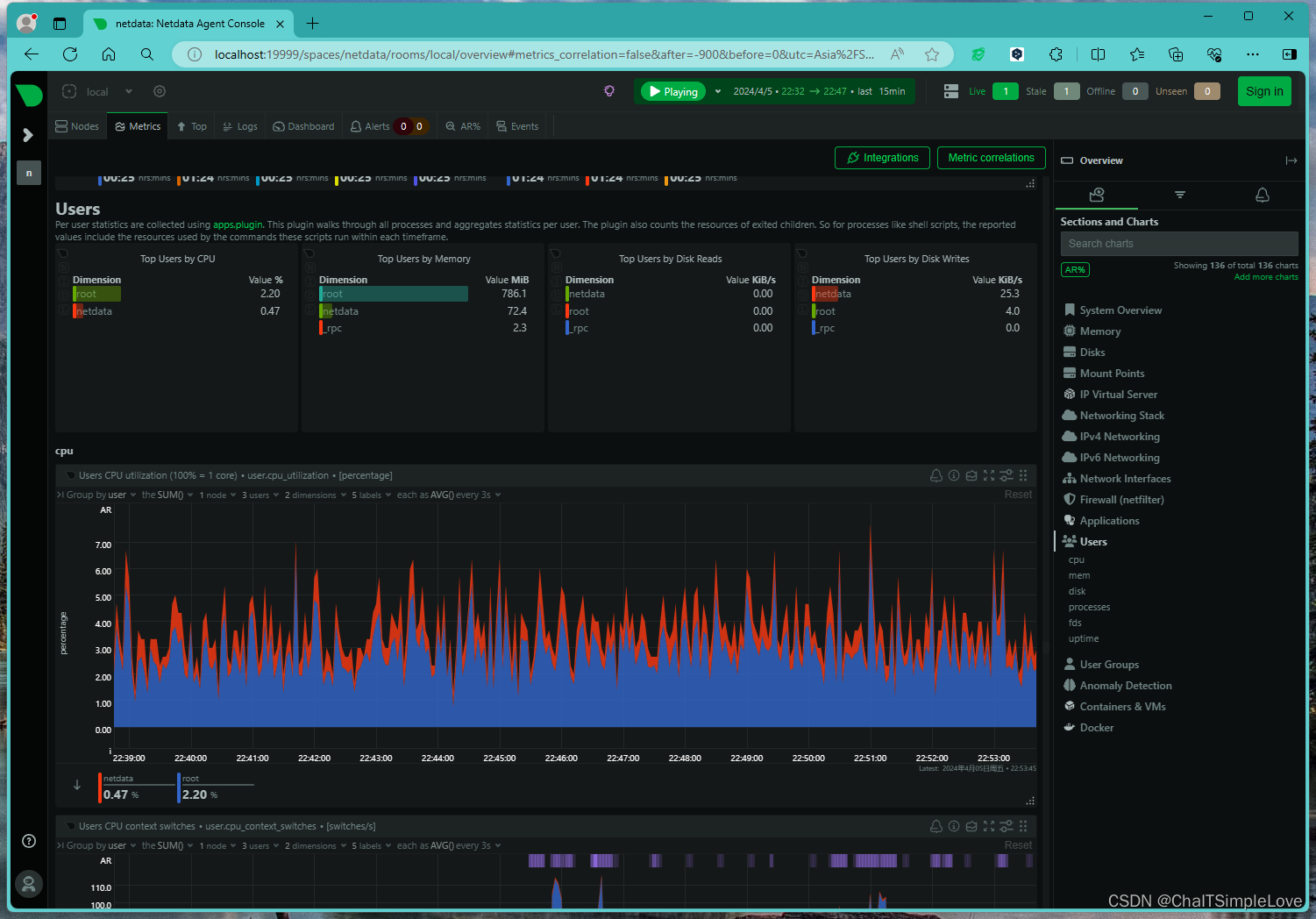Click the Netdata logo in the sidebar

point(29,95)
